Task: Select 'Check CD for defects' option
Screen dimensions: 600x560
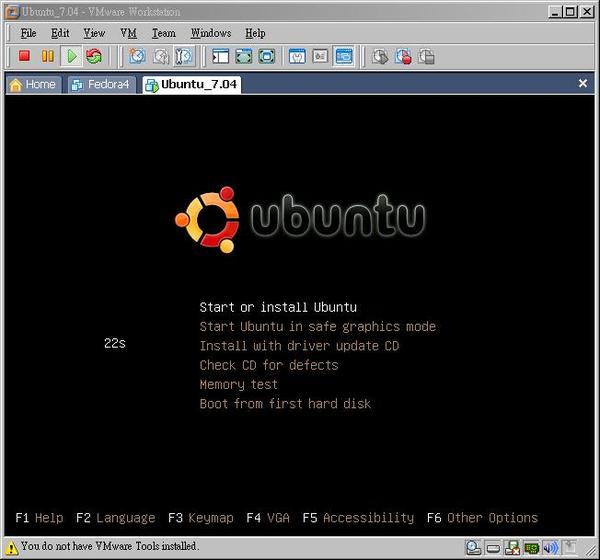Action: pyautogui.click(x=269, y=365)
